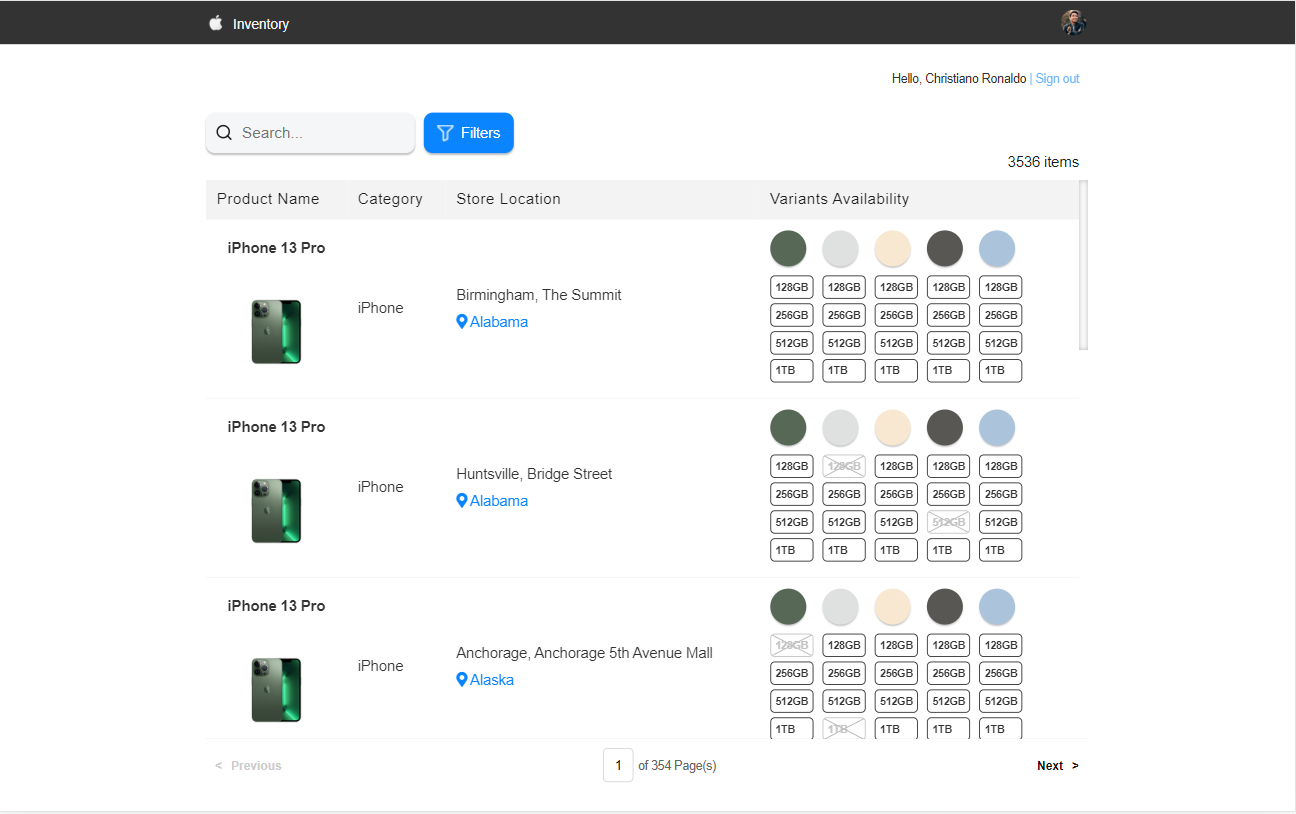
Task: Click 'Birmingham, The Summit' store text
Action: click(539, 295)
